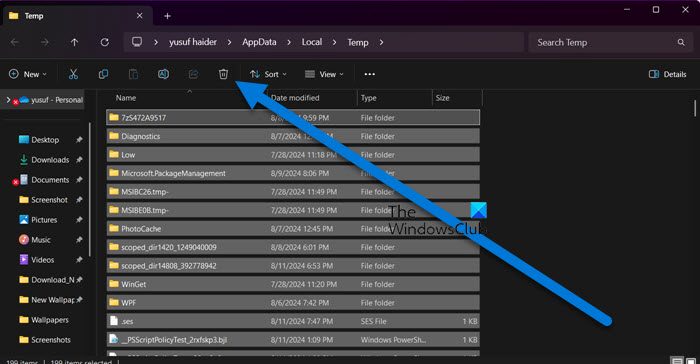Expand chevron after AppData breadcrumb

coord(289,42)
